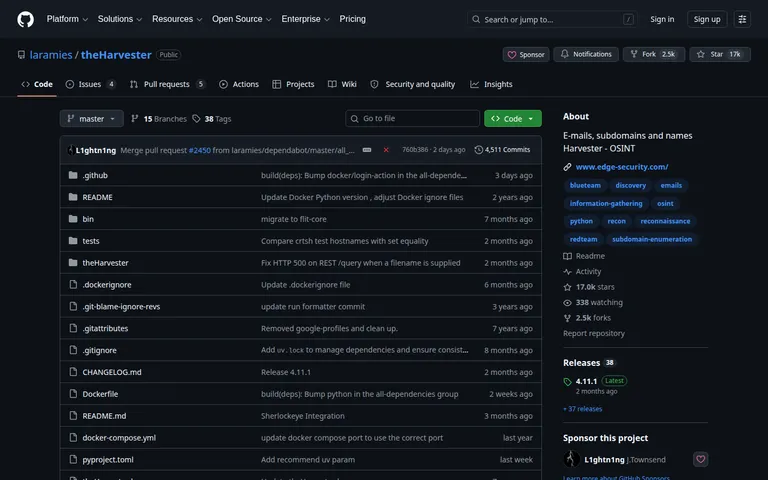Click the .github folder icon
Viewport: 768px width, 480px height.
click(x=73, y=175)
